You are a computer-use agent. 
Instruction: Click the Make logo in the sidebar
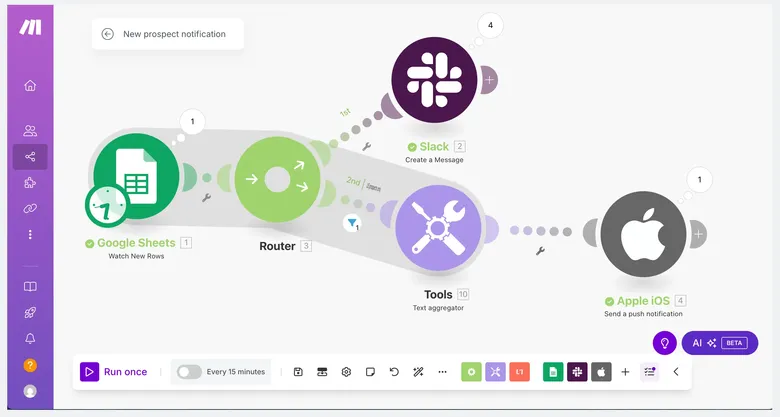click(x=30, y=27)
